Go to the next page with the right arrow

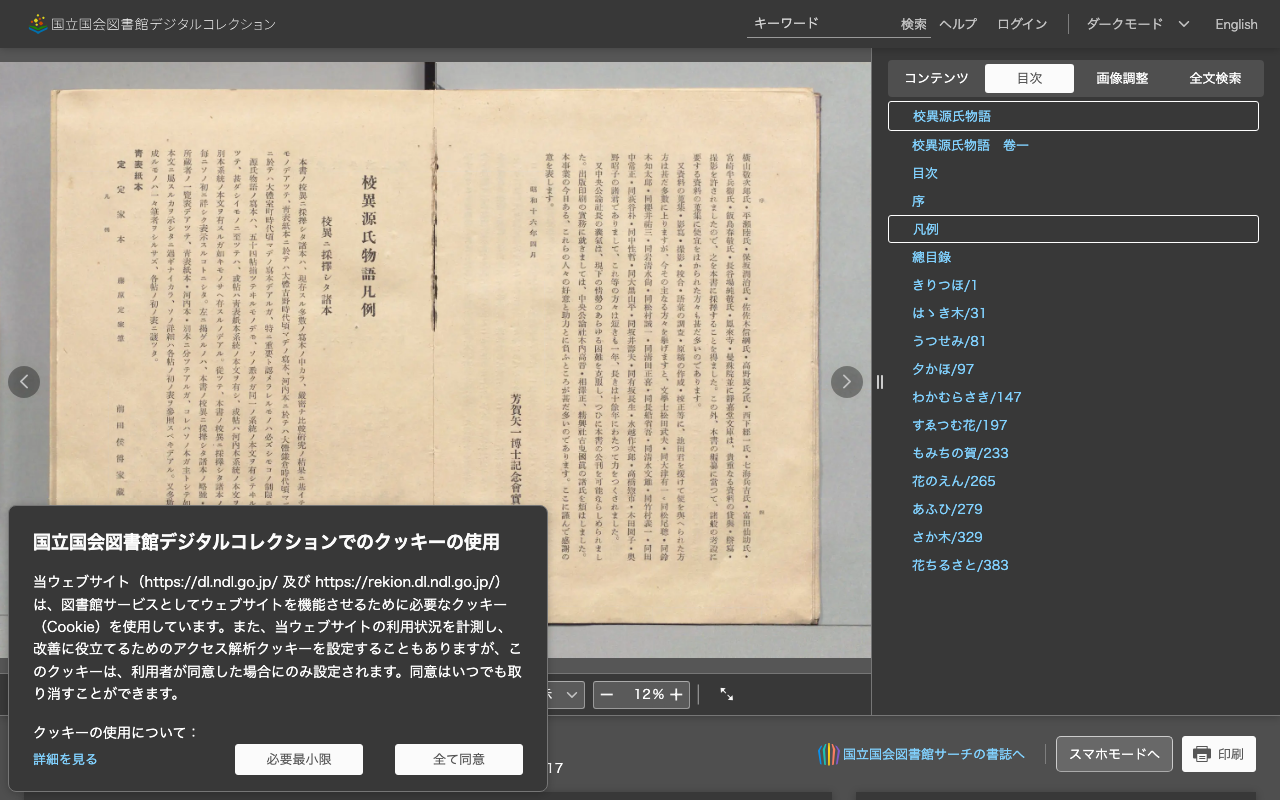pos(846,382)
